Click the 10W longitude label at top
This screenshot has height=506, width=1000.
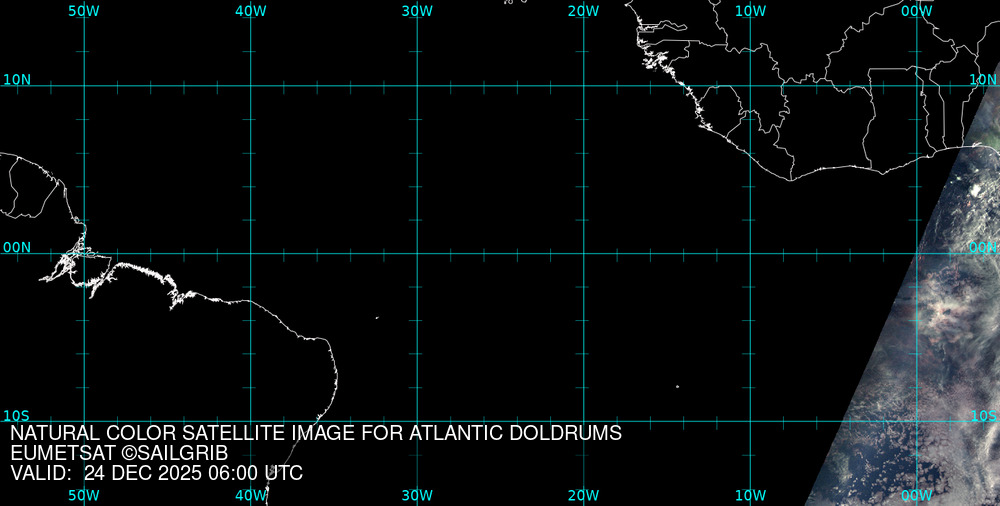click(x=750, y=10)
